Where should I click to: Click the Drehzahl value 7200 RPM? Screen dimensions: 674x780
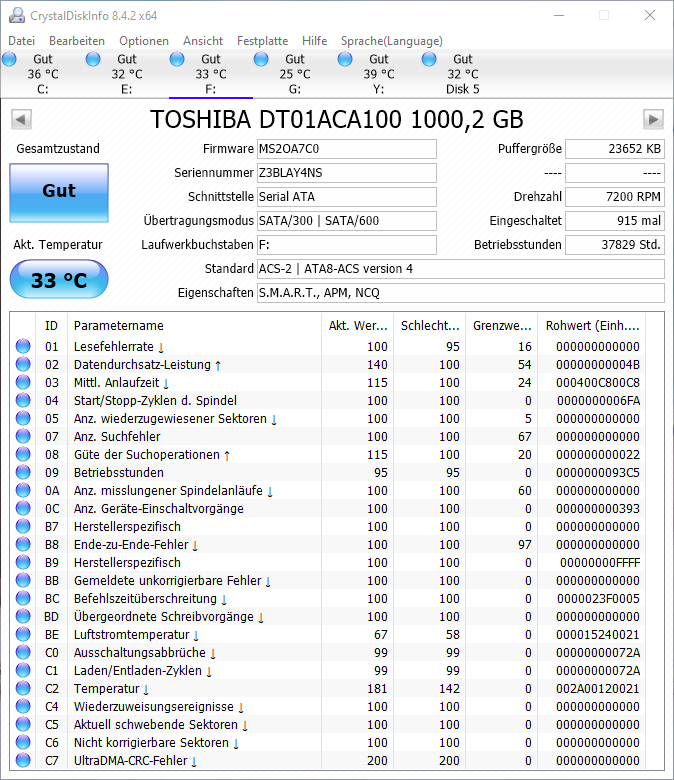[615, 196]
